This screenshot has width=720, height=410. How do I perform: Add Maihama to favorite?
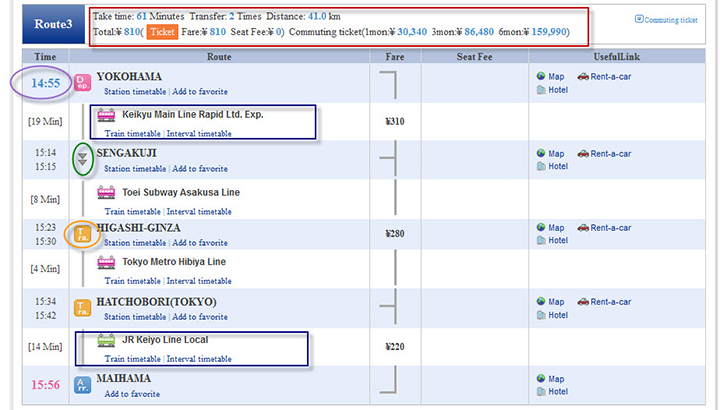pyautogui.click(x=132, y=394)
